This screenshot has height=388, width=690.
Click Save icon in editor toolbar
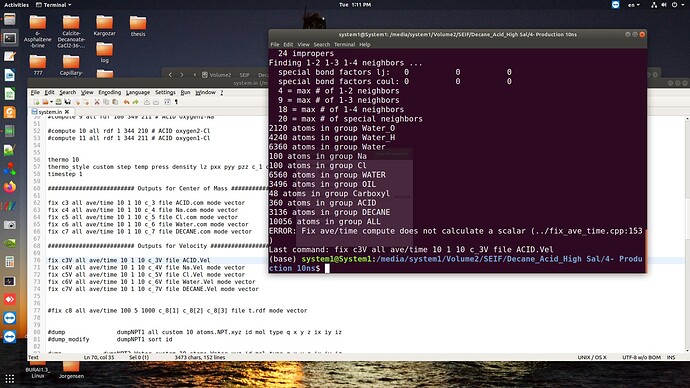point(58,102)
